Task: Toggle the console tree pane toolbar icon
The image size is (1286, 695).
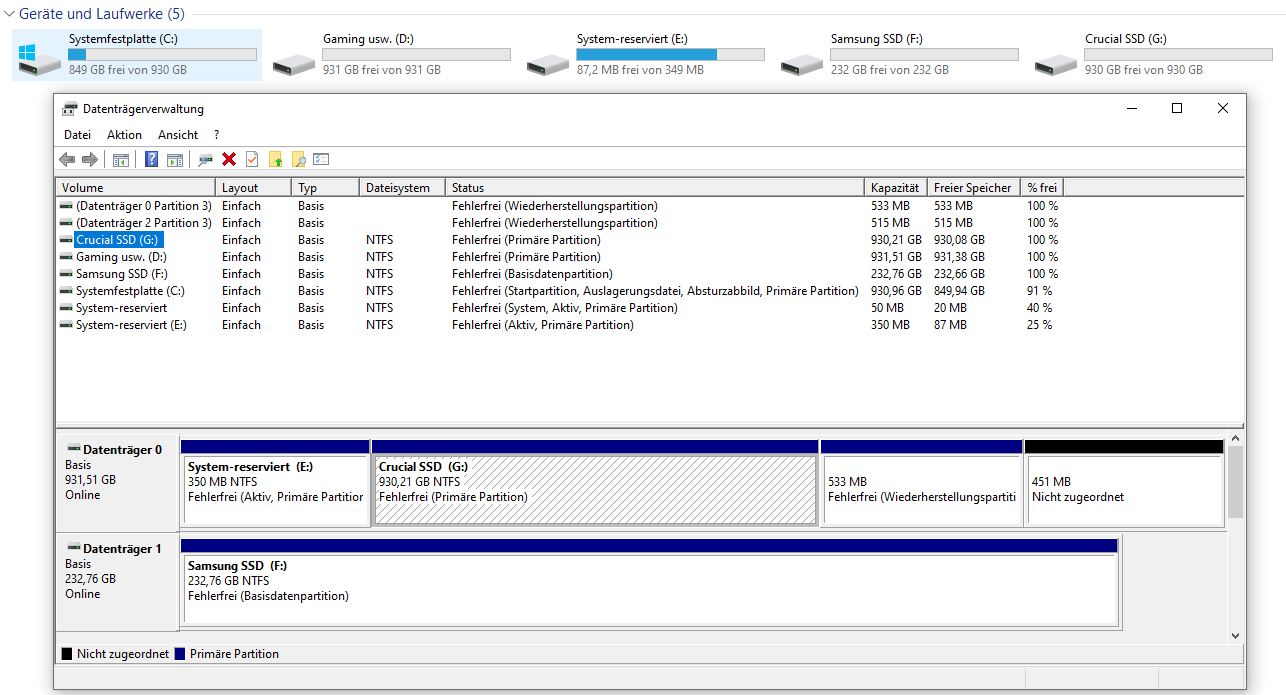Action: tap(121, 159)
